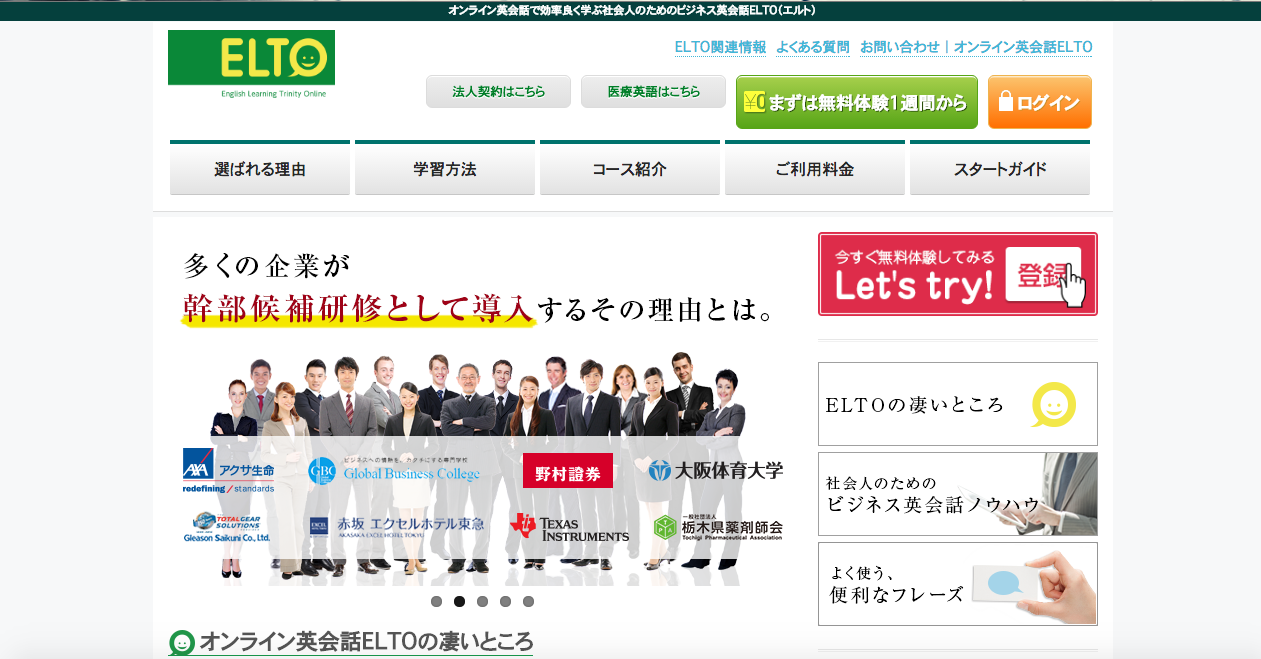Select the second carousel slide dot

[460, 602]
